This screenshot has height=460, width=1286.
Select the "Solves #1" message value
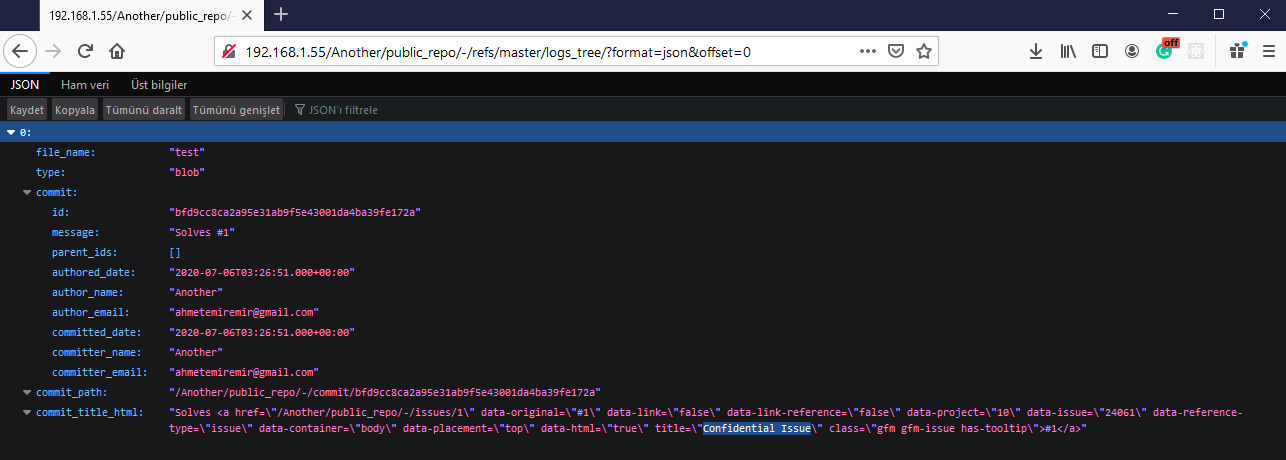tap(202, 232)
